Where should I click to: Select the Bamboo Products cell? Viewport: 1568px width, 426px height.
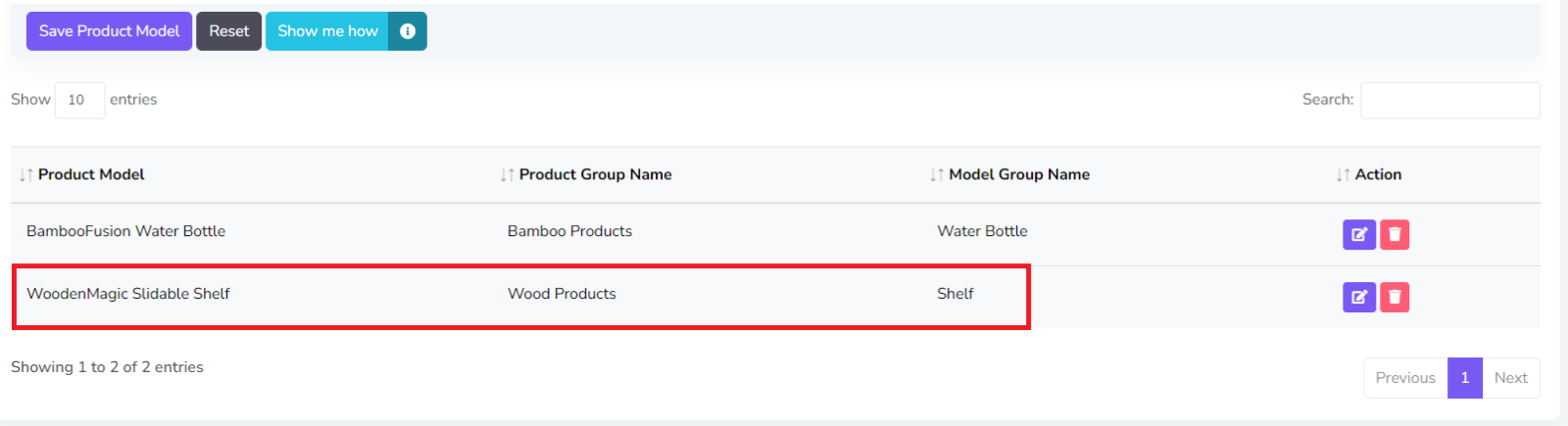point(569,231)
